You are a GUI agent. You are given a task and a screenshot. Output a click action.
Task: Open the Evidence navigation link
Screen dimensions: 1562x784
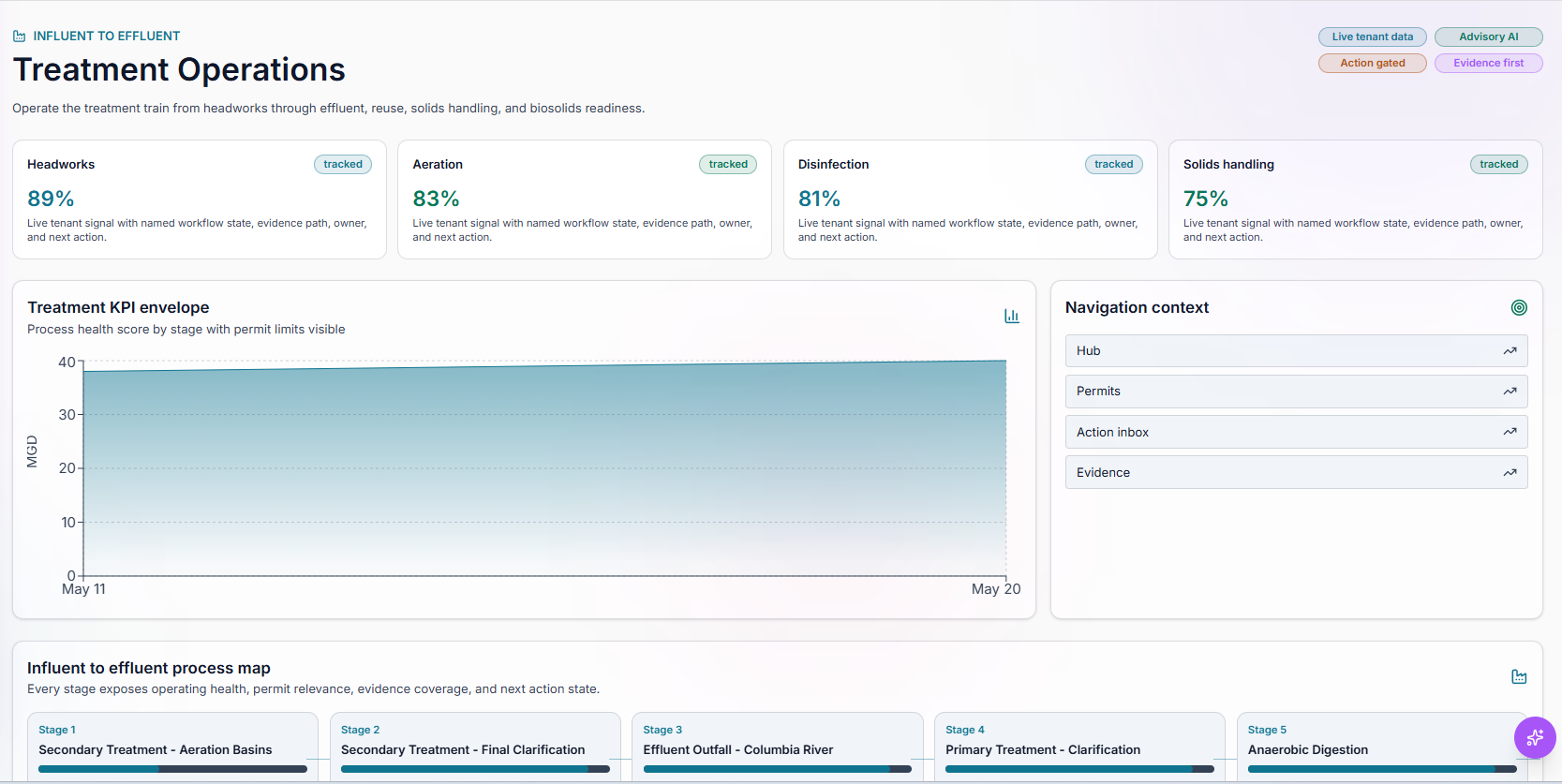tap(1296, 473)
